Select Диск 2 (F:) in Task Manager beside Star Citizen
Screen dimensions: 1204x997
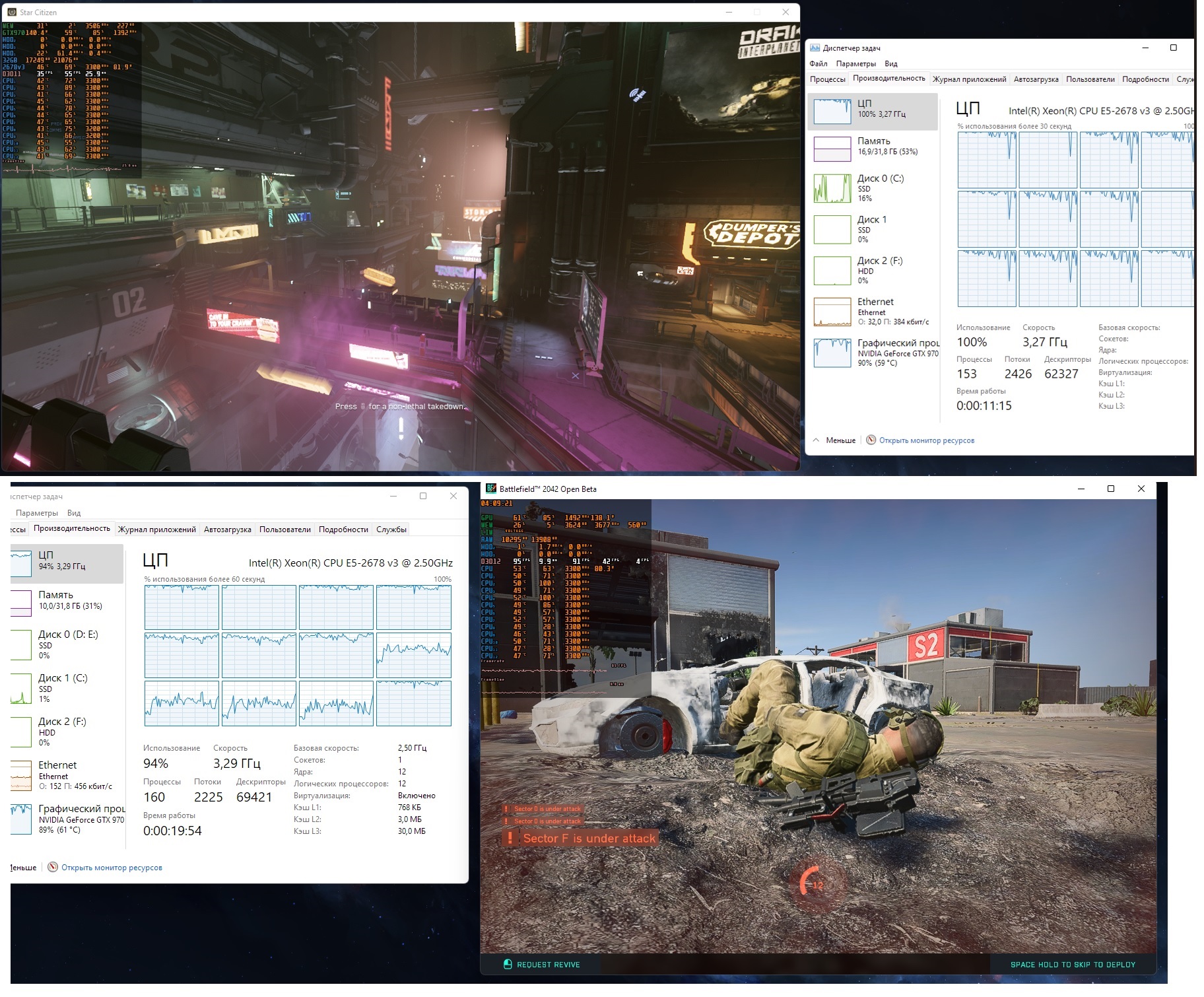click(x=873, y=271)
